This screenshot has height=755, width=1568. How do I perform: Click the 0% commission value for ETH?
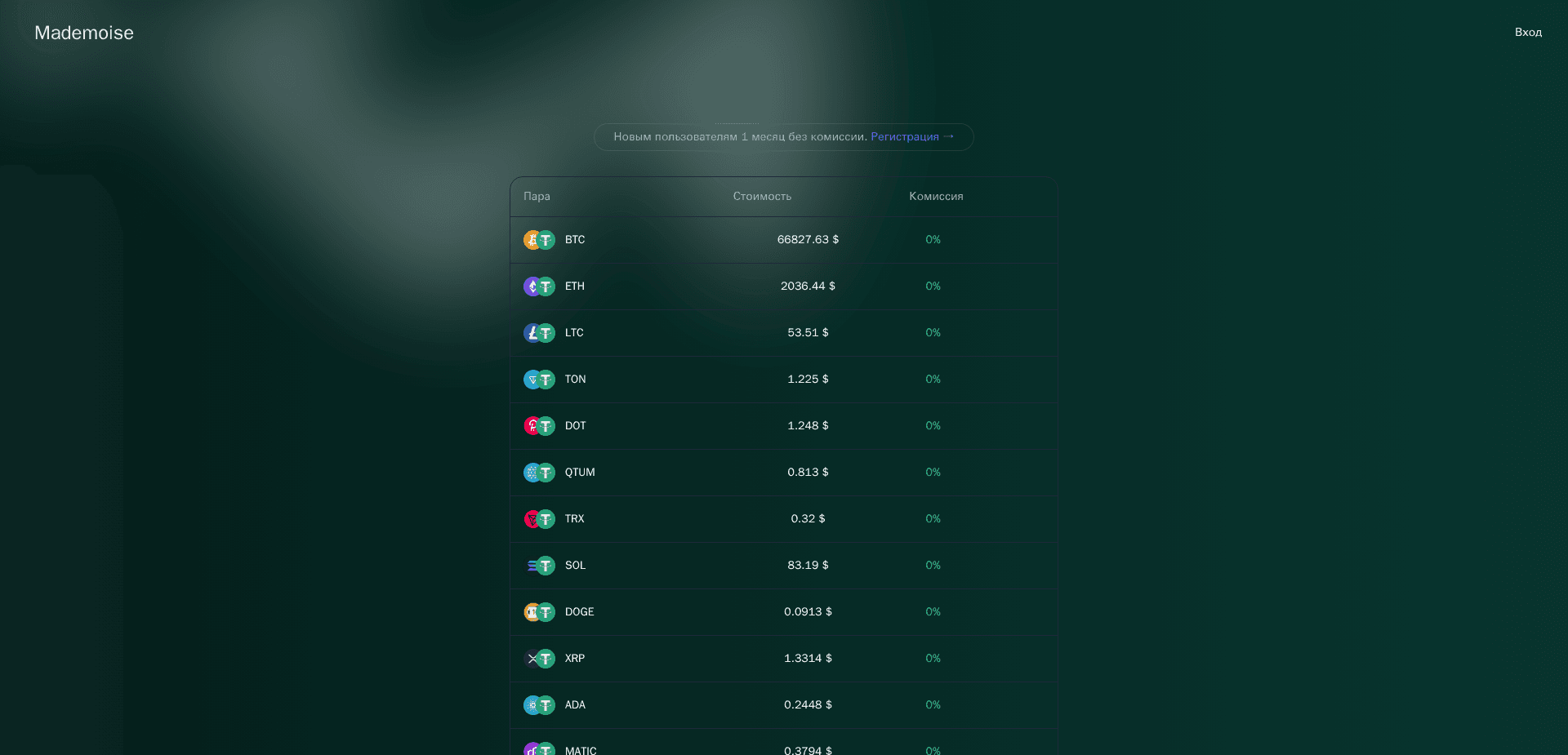[933, 286]
